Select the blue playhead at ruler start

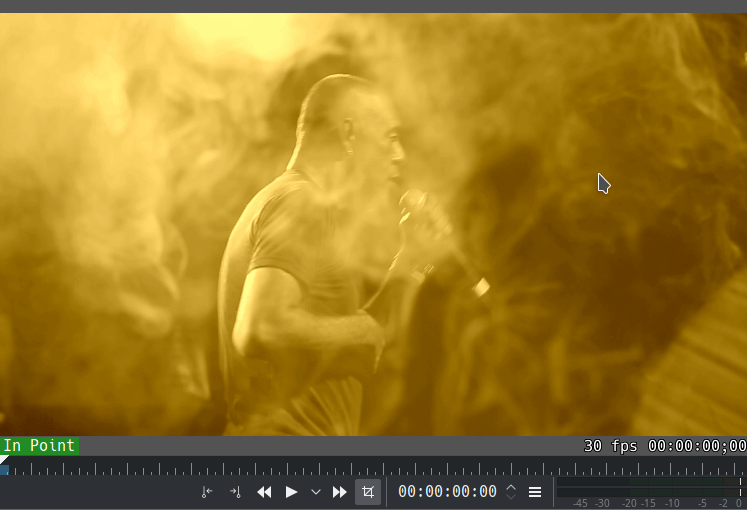[x=4, y=468]
